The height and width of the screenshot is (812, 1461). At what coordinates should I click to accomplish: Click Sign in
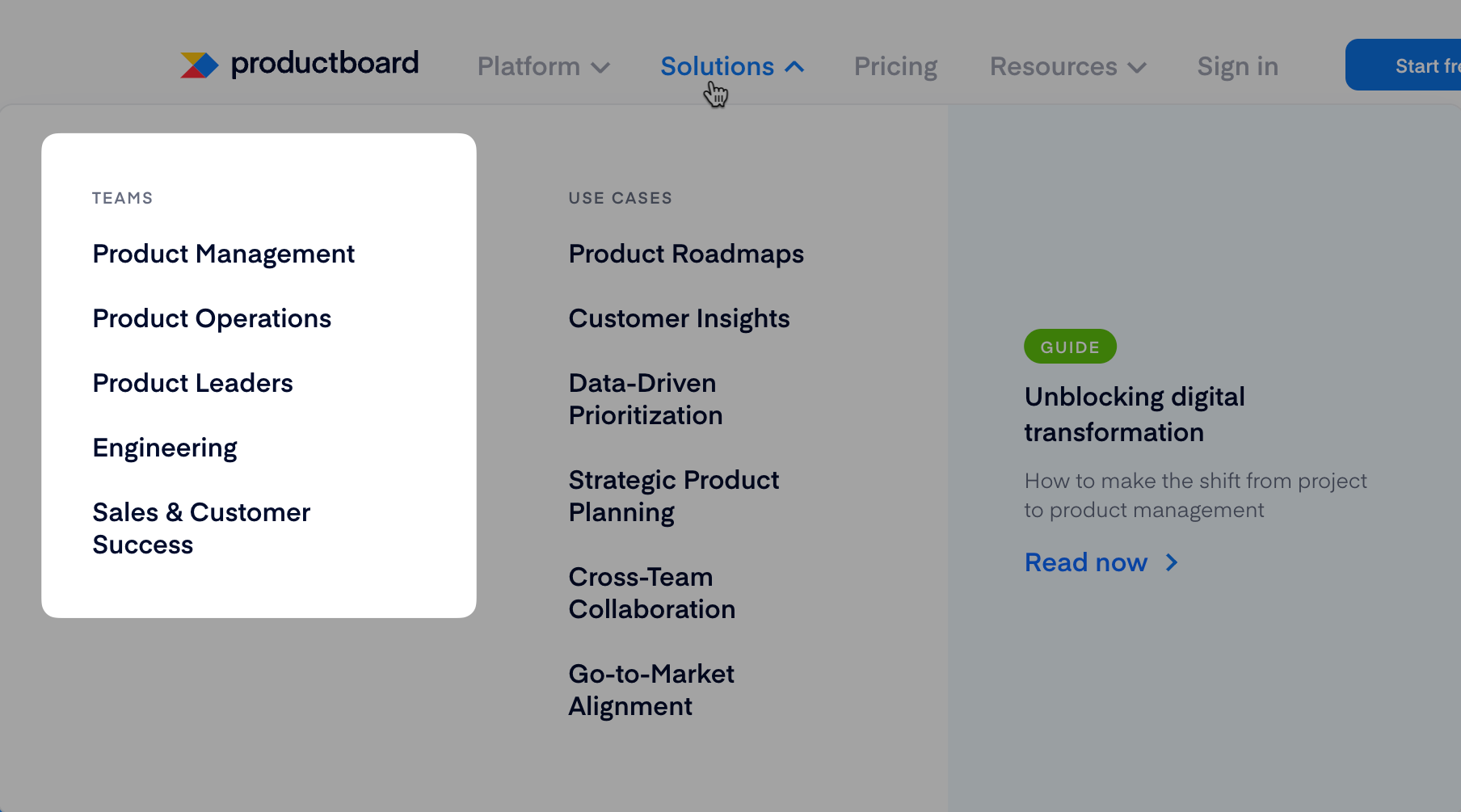(1237, 66)
